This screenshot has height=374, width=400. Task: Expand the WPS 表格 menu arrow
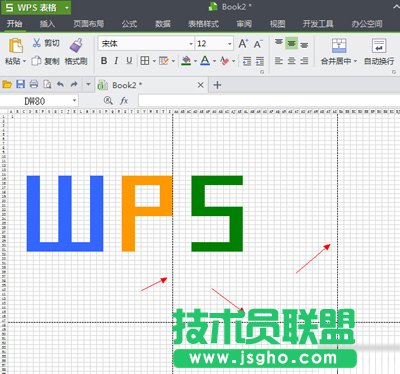pos(67,8)
